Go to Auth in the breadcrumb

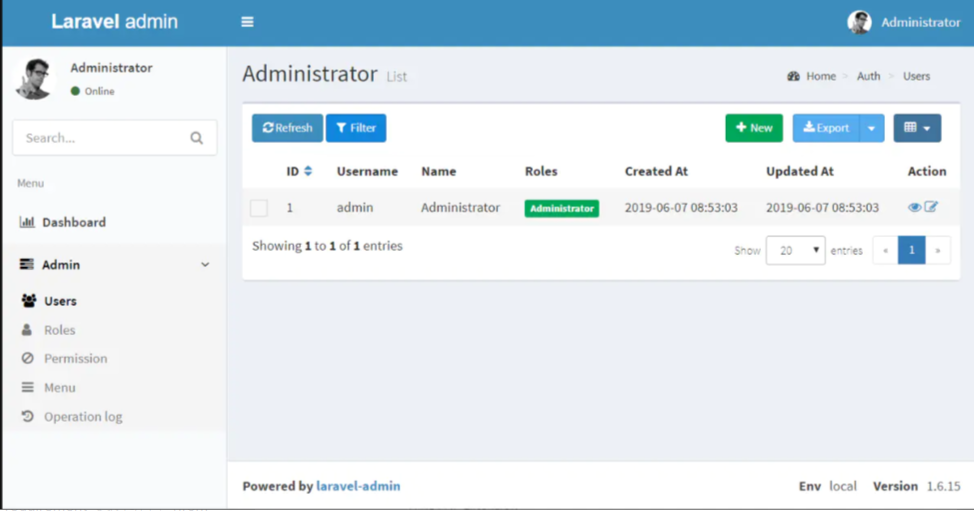pyautogui.click(x=868, y=76)
